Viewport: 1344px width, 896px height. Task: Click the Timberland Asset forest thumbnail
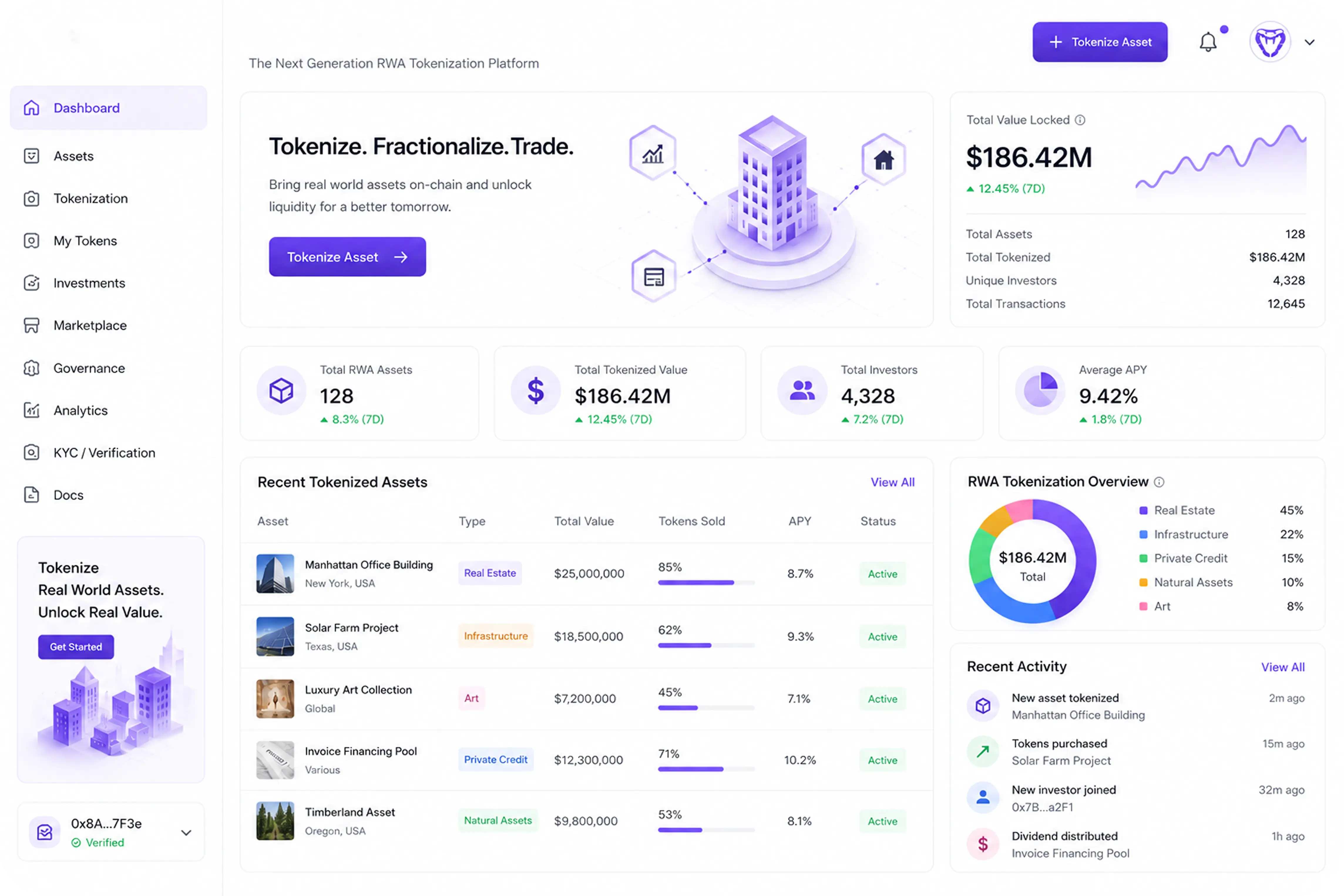275,821
